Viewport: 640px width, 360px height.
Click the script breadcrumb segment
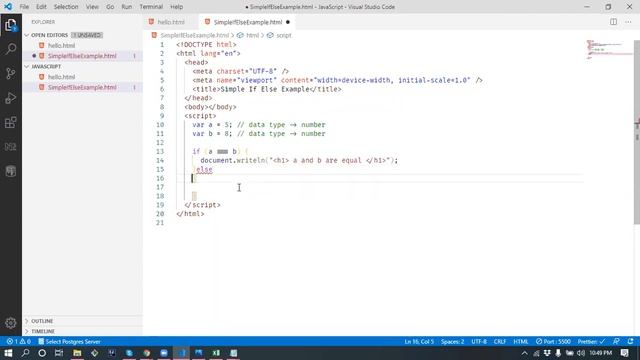pos(284,36)
